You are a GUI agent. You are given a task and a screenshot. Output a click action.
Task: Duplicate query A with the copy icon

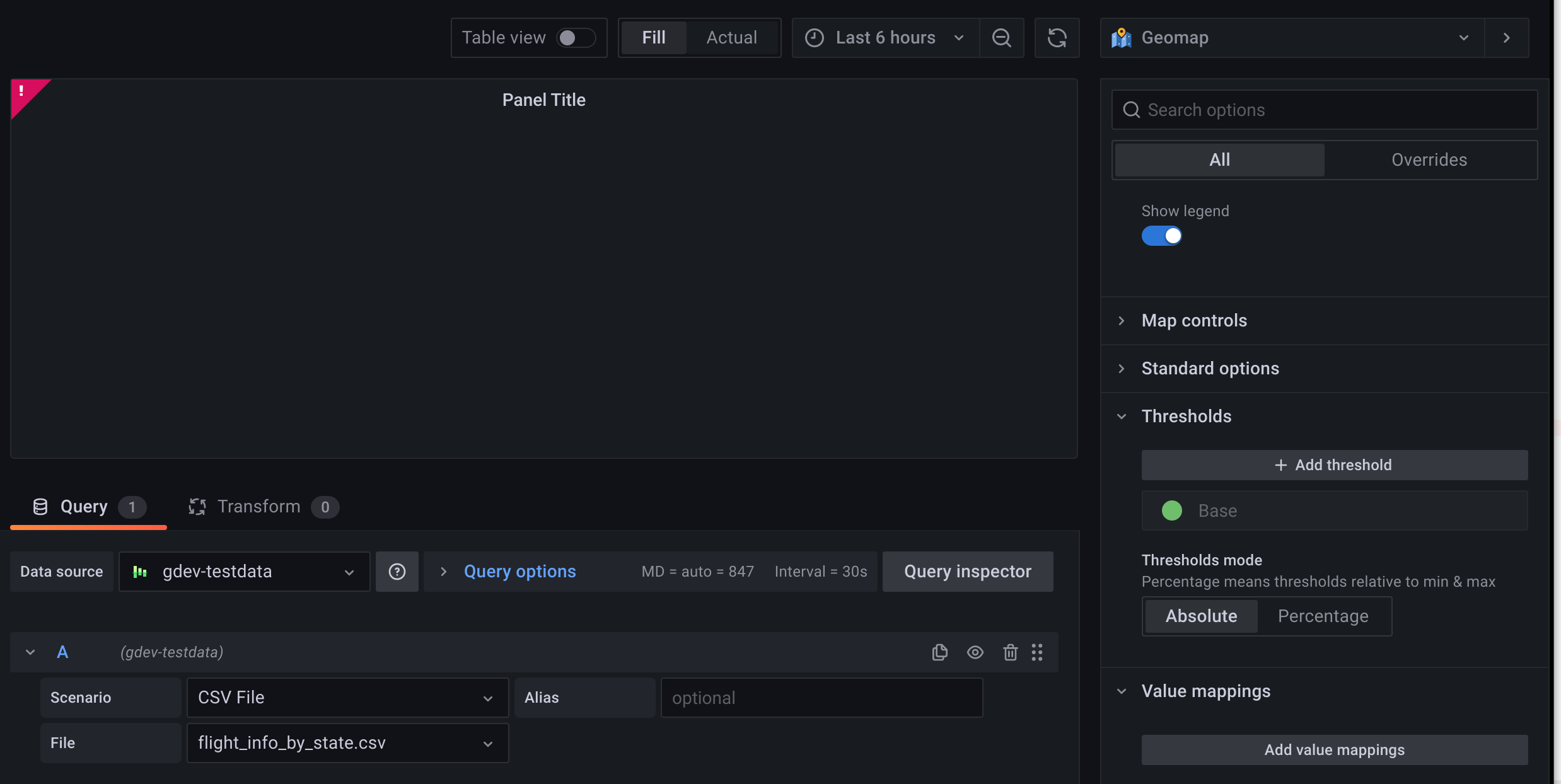click(x=939, y=652)
